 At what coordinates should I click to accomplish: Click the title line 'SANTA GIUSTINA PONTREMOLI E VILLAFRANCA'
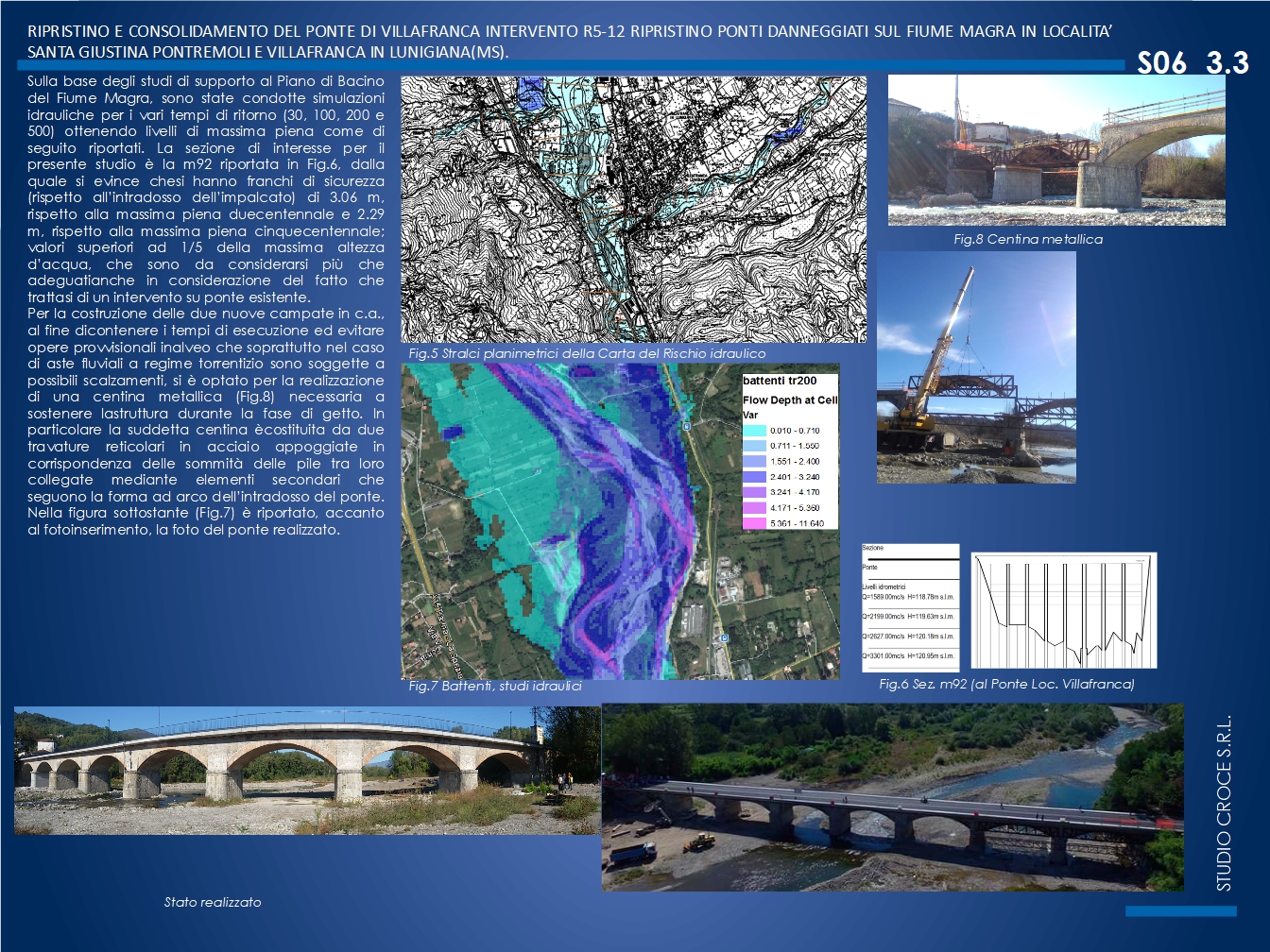click(267, 52)
